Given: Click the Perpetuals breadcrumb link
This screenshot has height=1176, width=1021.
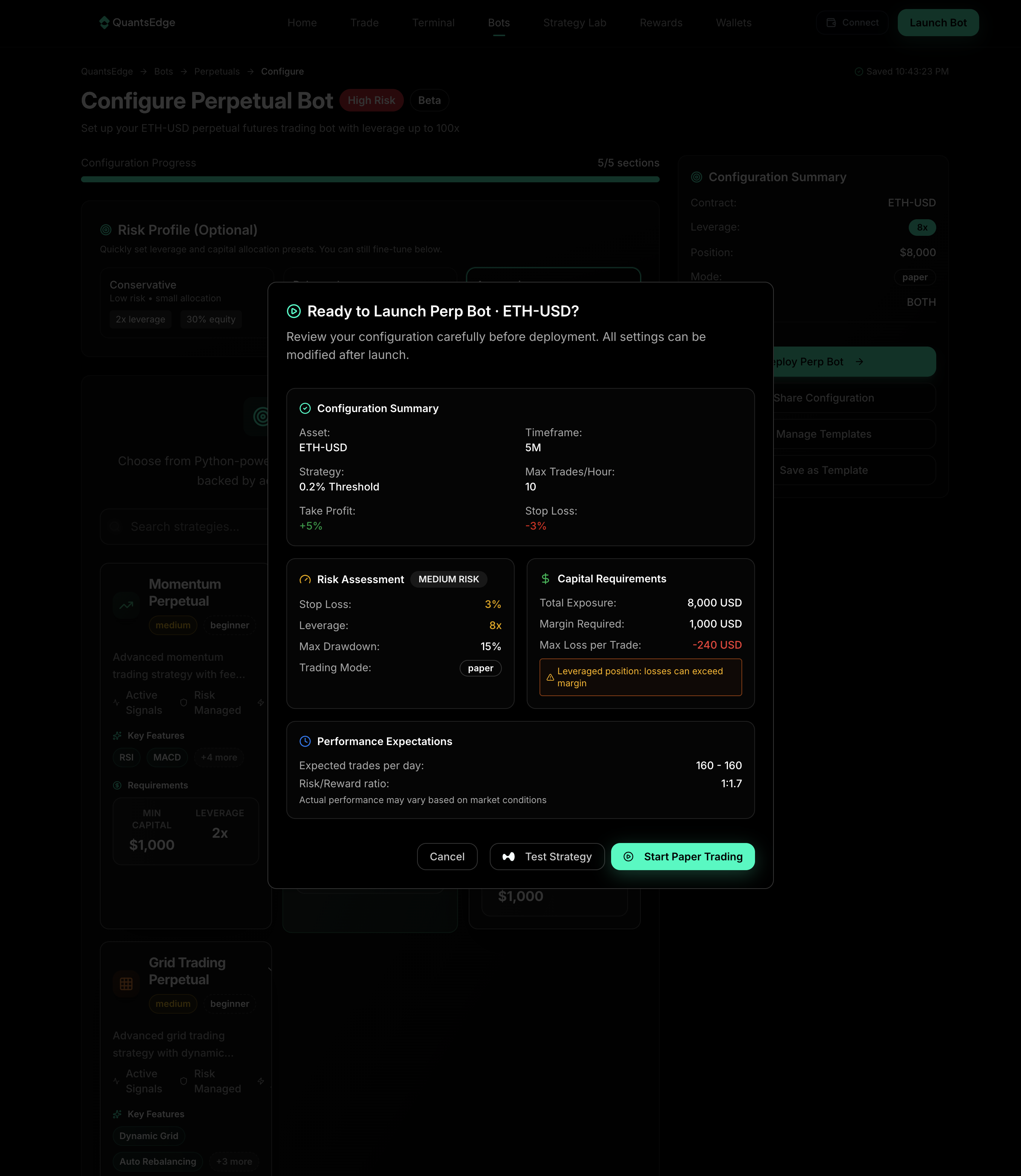Looking at the screenshot, I should (217, 71).
